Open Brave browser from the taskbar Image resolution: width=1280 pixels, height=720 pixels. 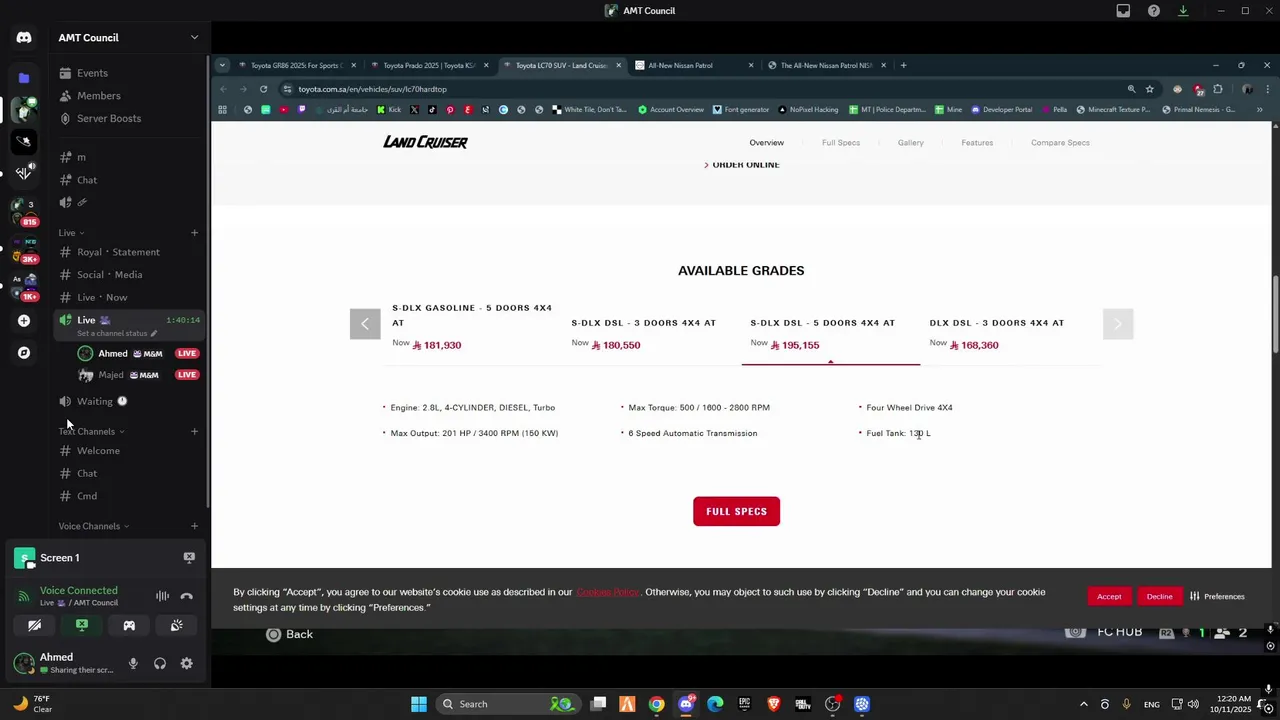[x=773, y=704]
